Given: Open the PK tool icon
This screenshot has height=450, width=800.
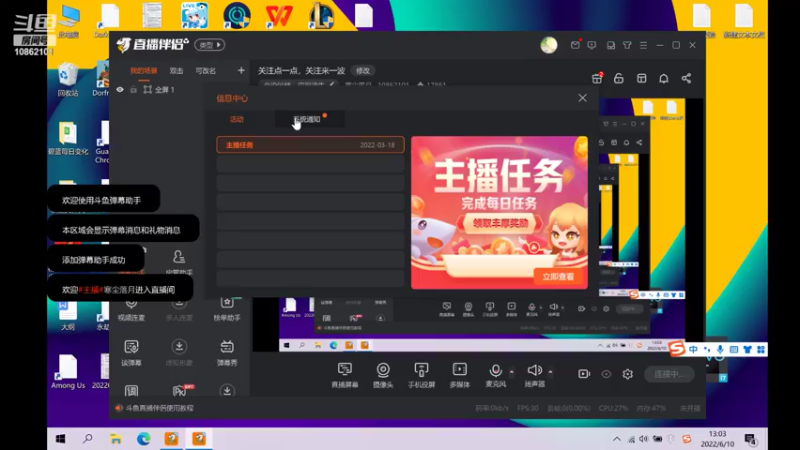Looking at the screenshot, I should point(179,391).
